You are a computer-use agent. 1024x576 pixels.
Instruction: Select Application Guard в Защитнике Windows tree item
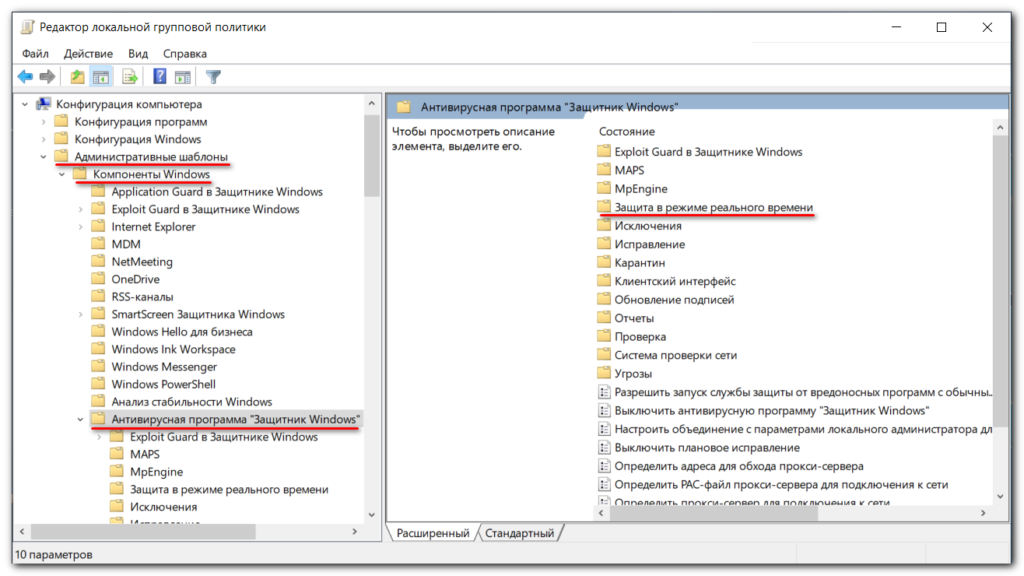coord(217,191)
